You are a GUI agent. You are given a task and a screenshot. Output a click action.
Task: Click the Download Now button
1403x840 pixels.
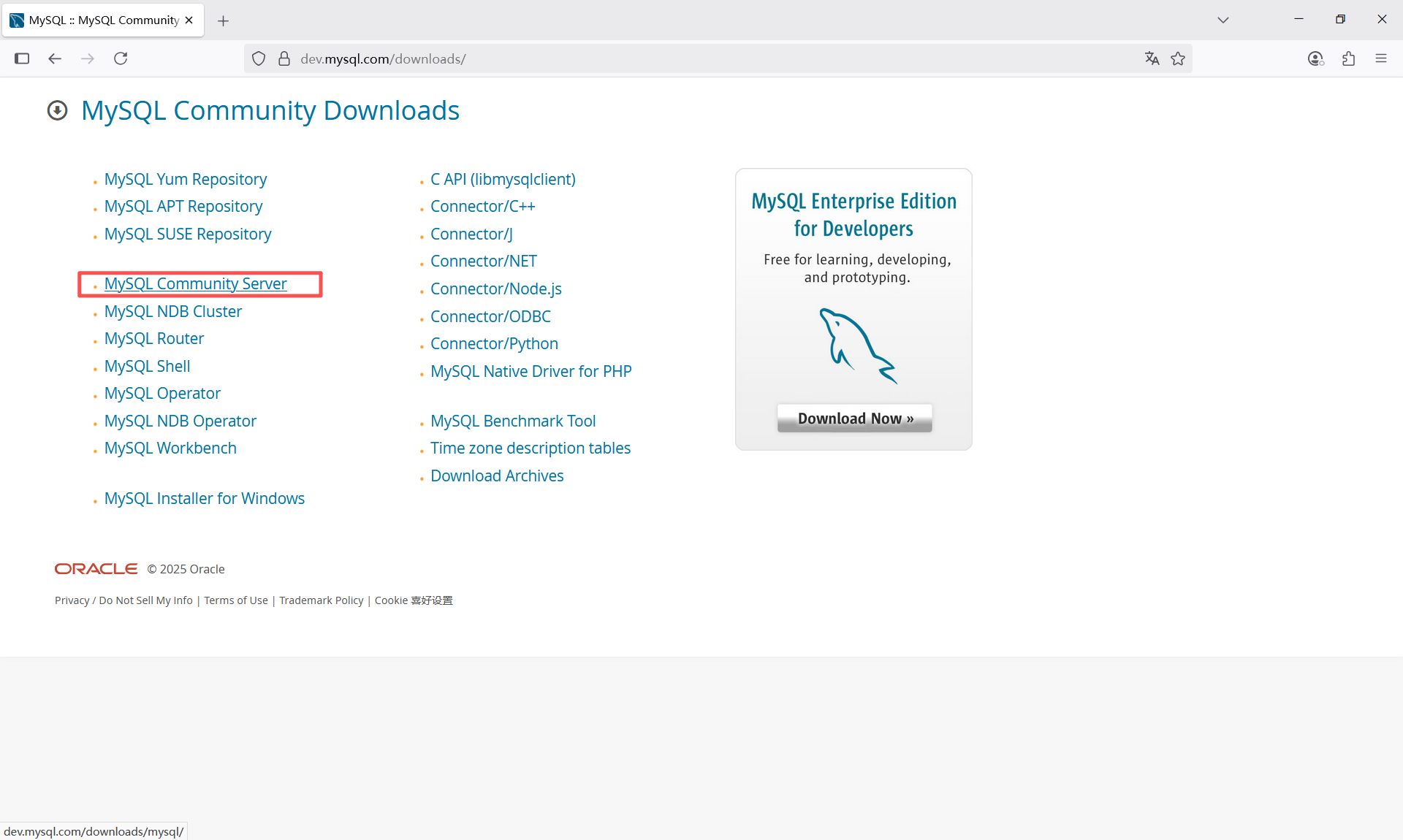click(853, 418)
